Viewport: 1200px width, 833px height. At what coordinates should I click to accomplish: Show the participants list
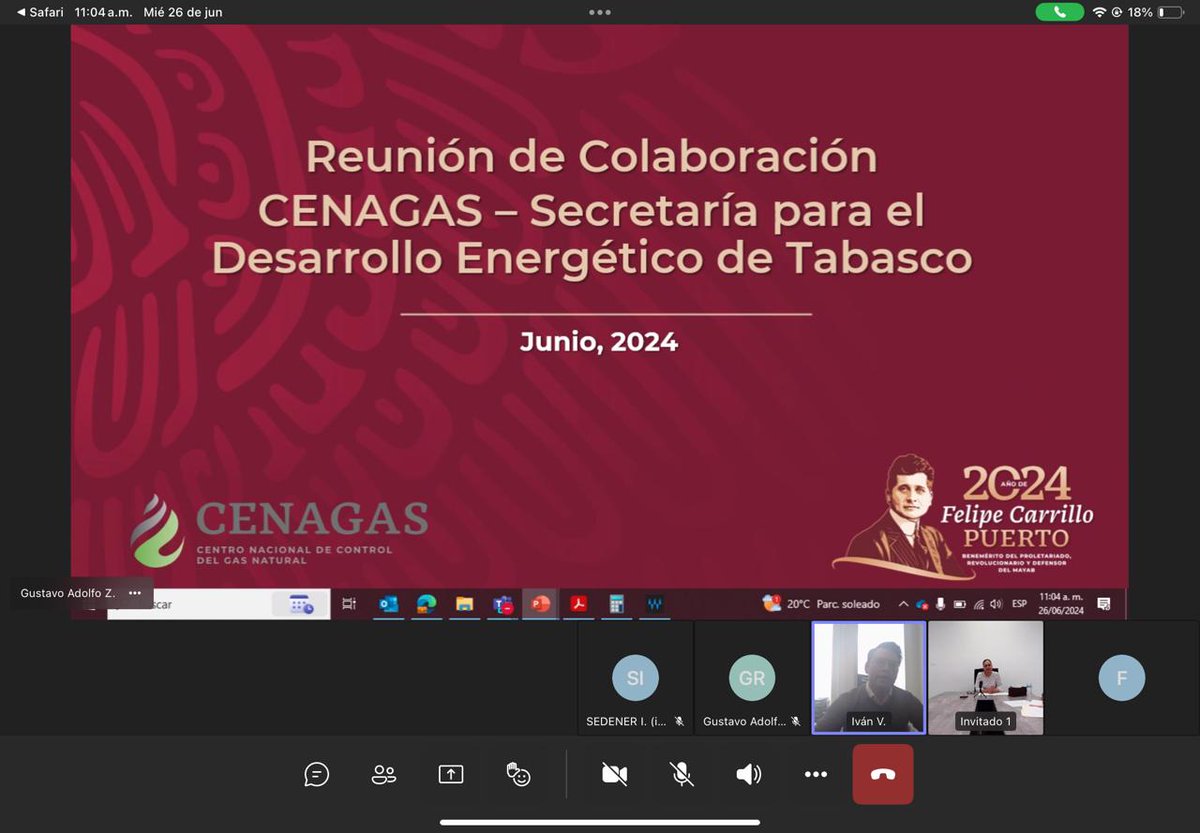(384, 774)
